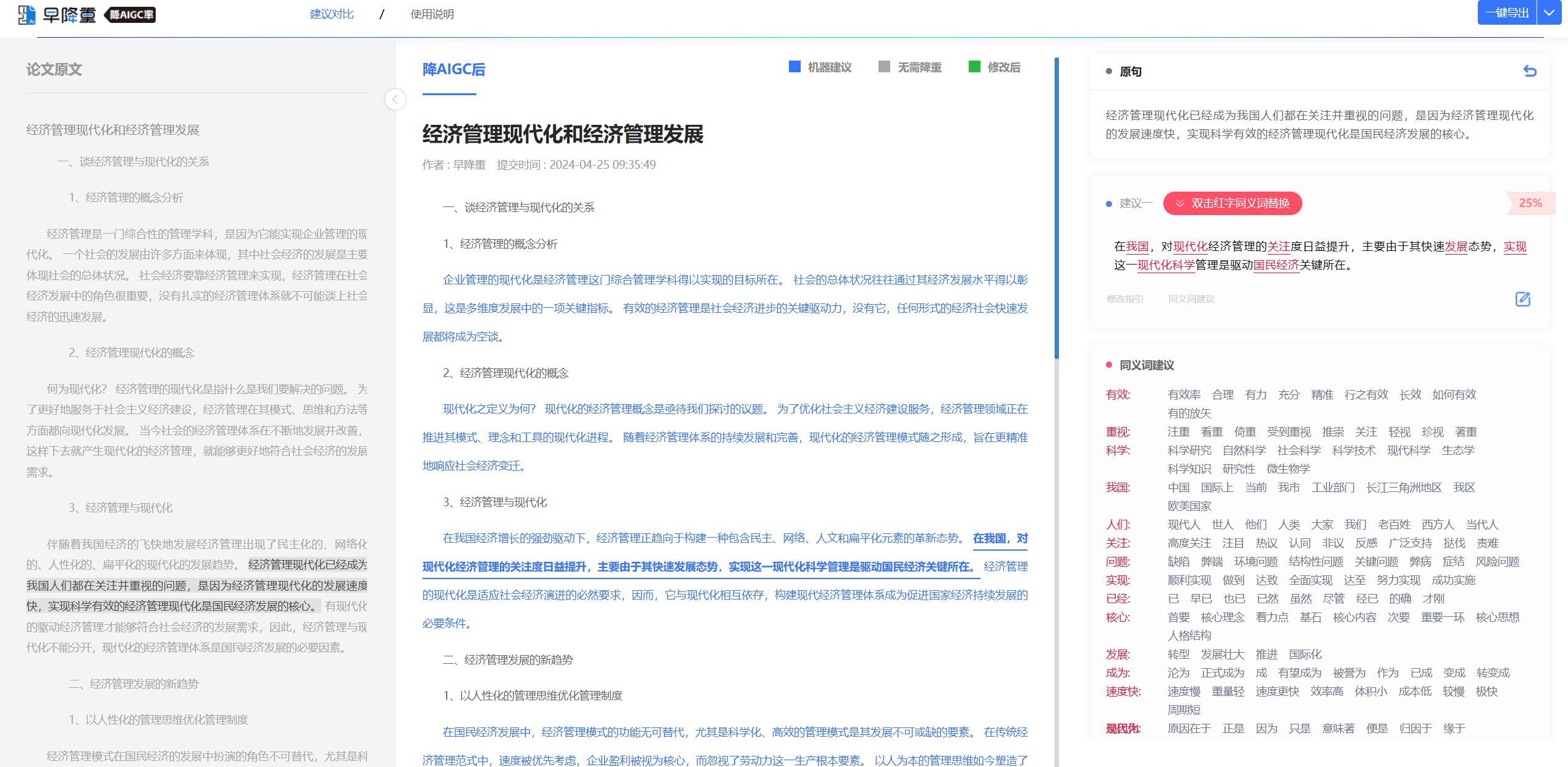
Task: Click the gray 无需降重 legend marker
Action: coord(883,67)
